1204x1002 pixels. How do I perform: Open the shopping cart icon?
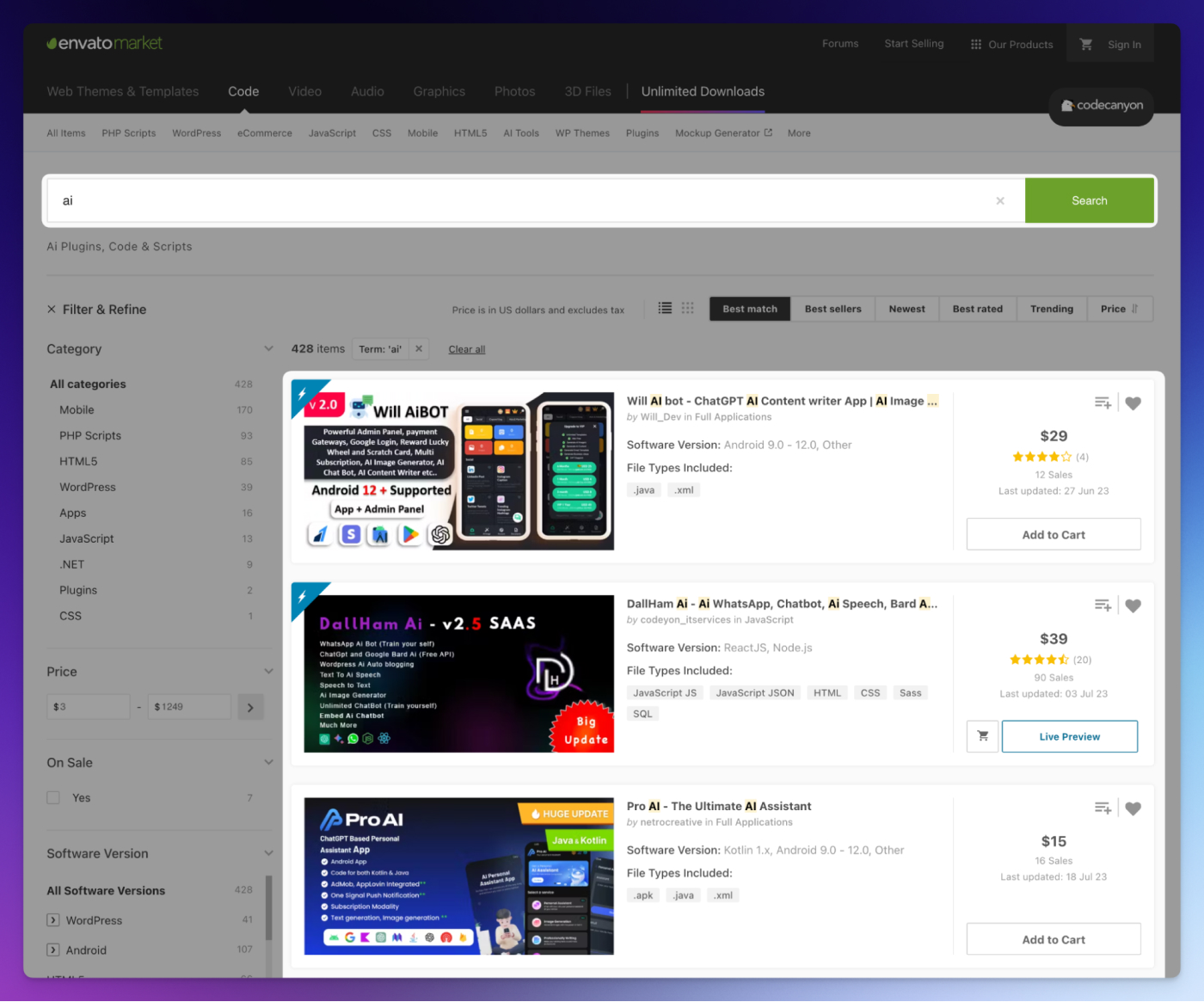pos(1086,44)
